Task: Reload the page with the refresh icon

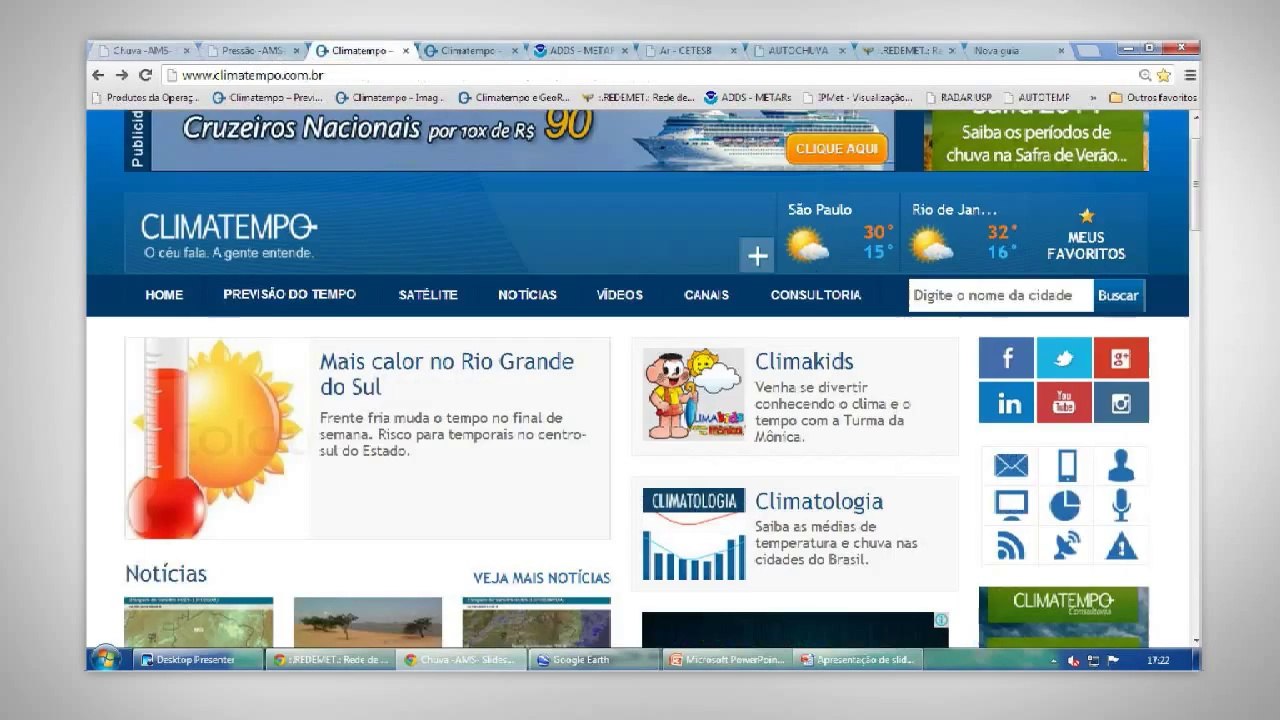Action: point(145,75)
